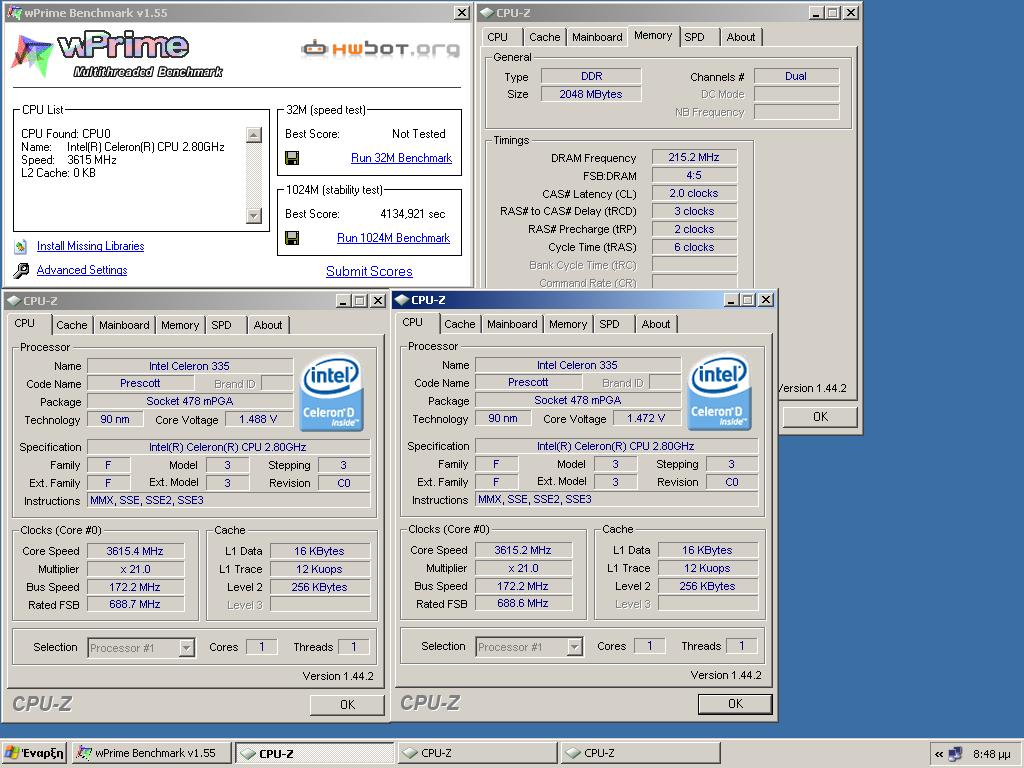
Task: Select Cache tab in Memory CPU-Z window
Action: point(544,37)
